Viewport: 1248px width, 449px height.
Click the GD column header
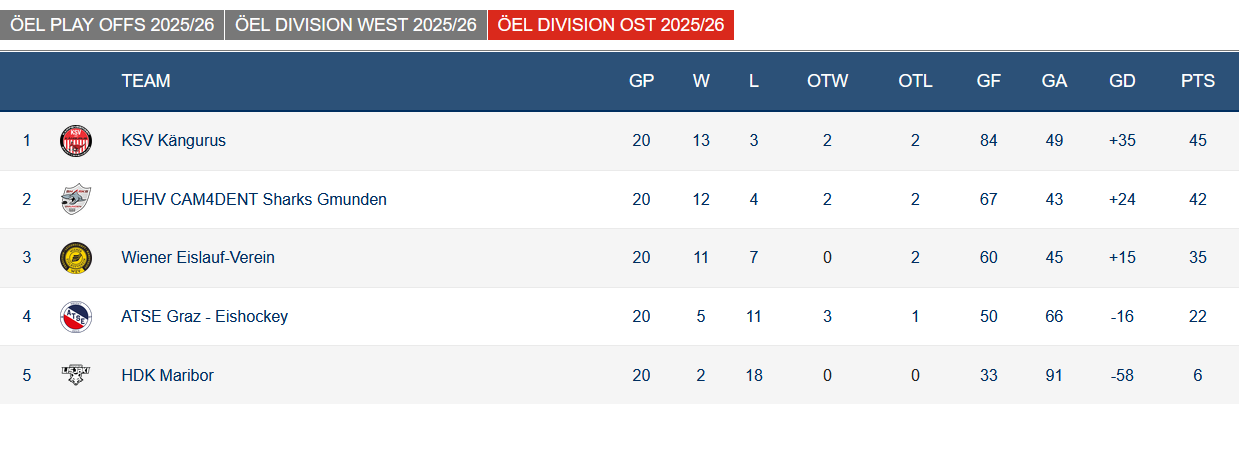click(1122, 82)
